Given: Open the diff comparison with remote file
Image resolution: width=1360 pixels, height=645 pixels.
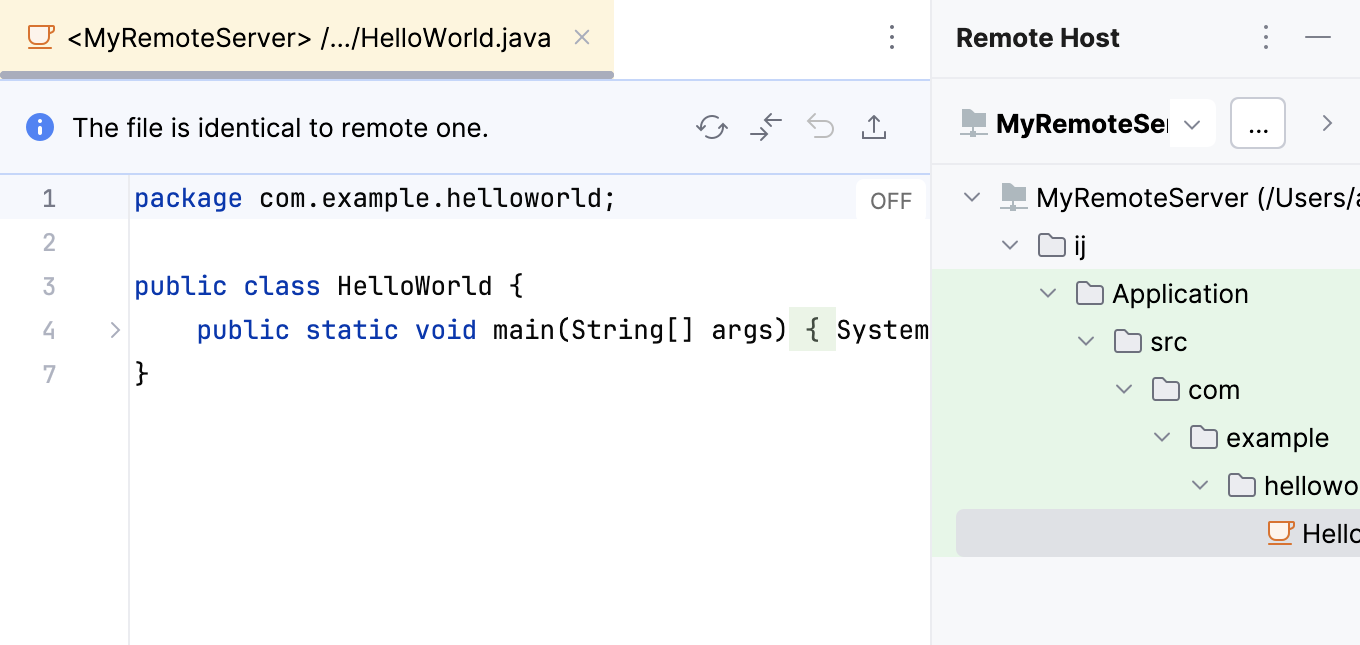Looking at the screenshot, I should coord(765,127).
